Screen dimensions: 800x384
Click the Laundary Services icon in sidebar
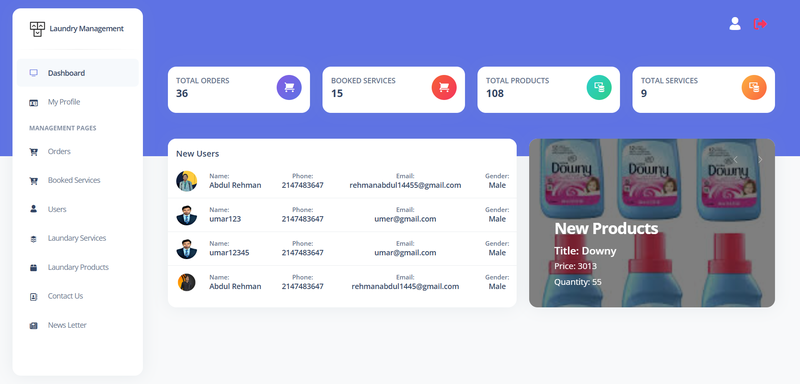coord(34,239)
